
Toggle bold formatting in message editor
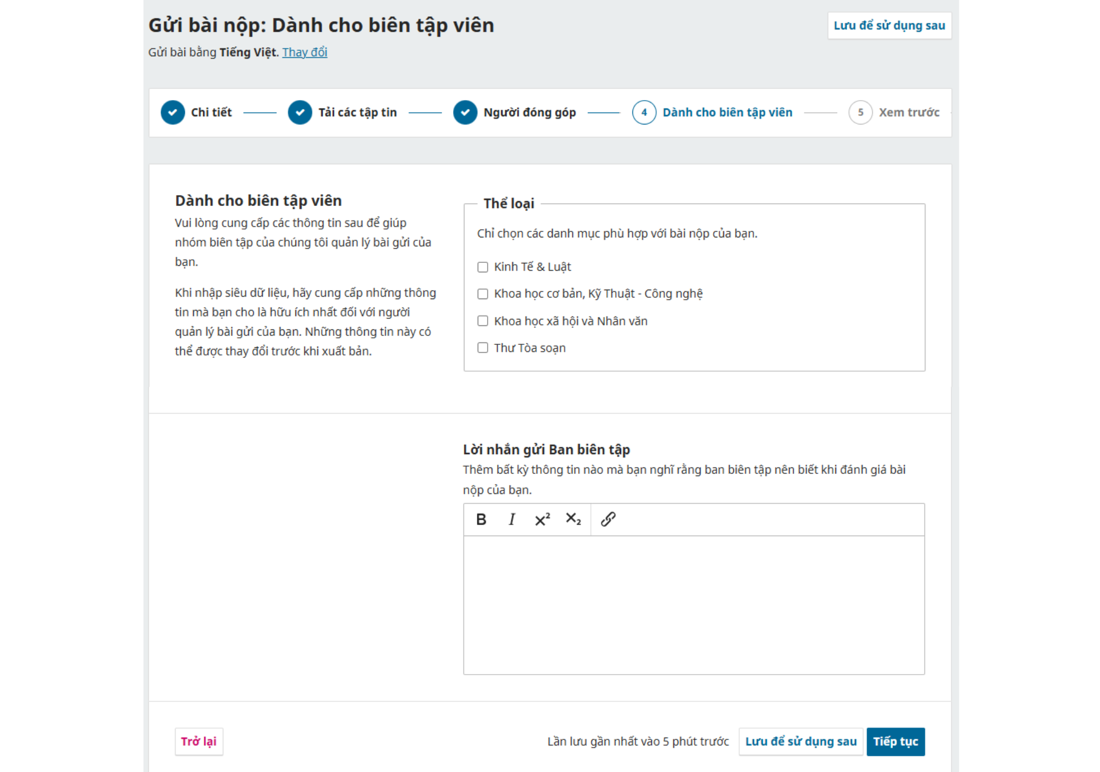tap(481, 520)
